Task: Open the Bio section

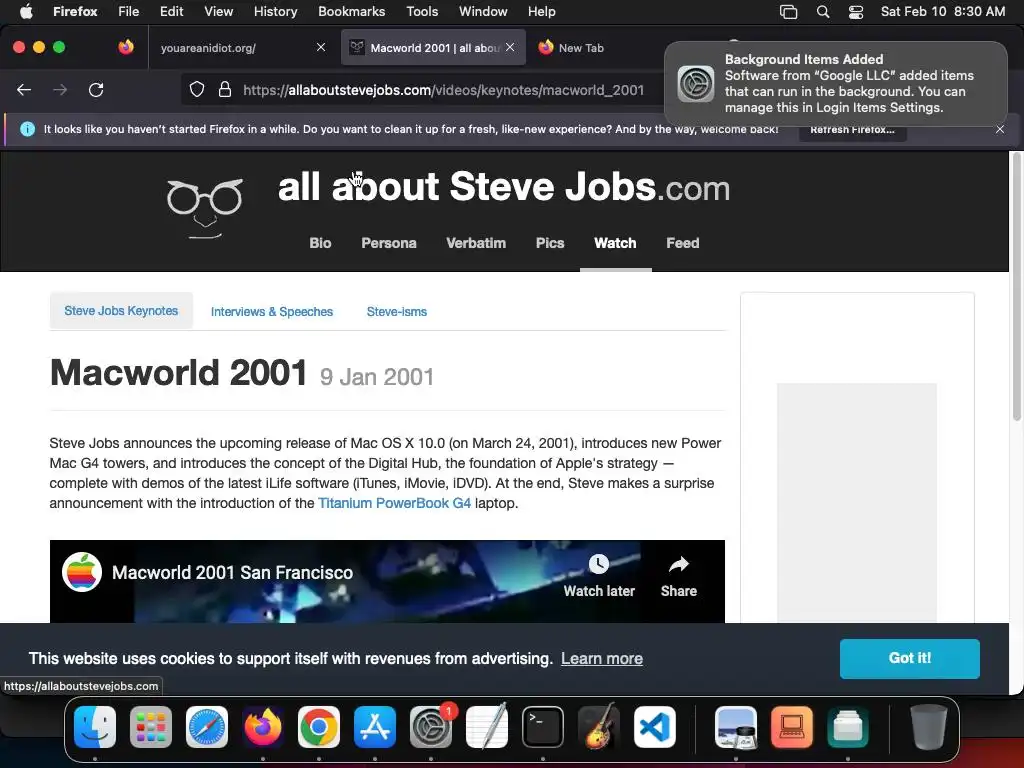Action: point(320,243)
